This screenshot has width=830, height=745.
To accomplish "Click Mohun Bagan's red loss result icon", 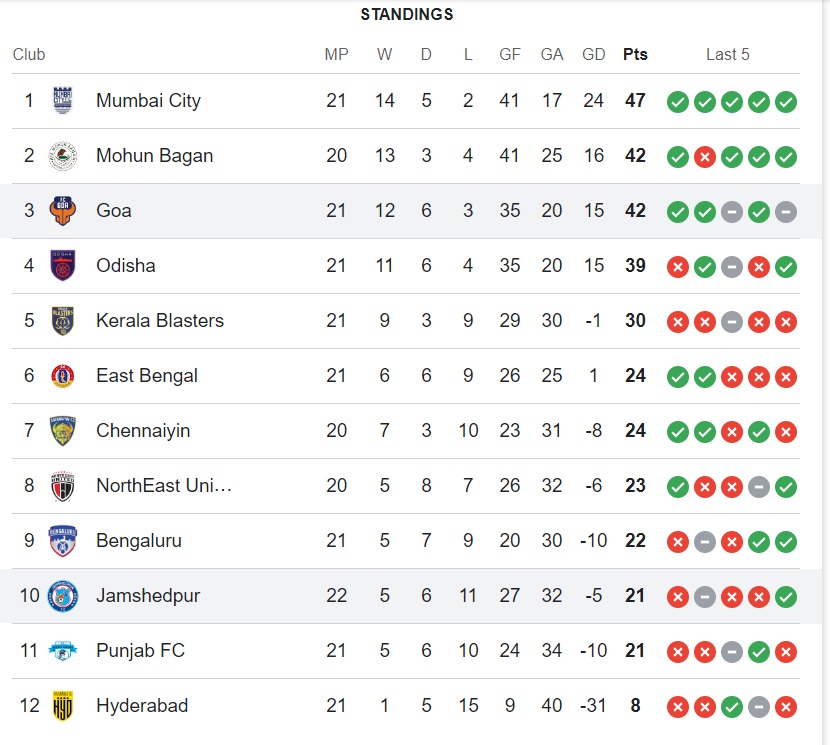I will coord(705,157).
